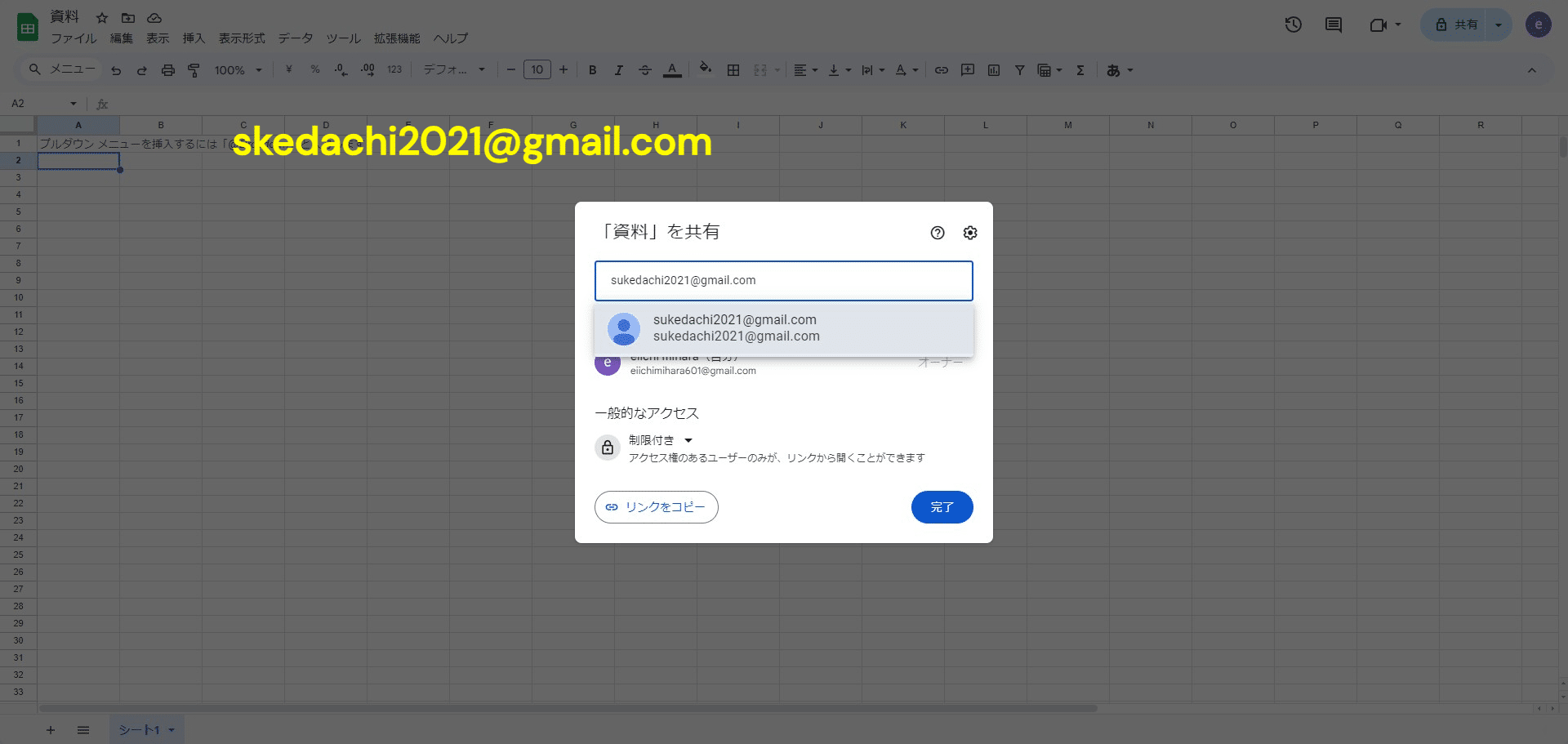
Task: Click the undo arrow in toolbar
Action: (x=116, y=70)
